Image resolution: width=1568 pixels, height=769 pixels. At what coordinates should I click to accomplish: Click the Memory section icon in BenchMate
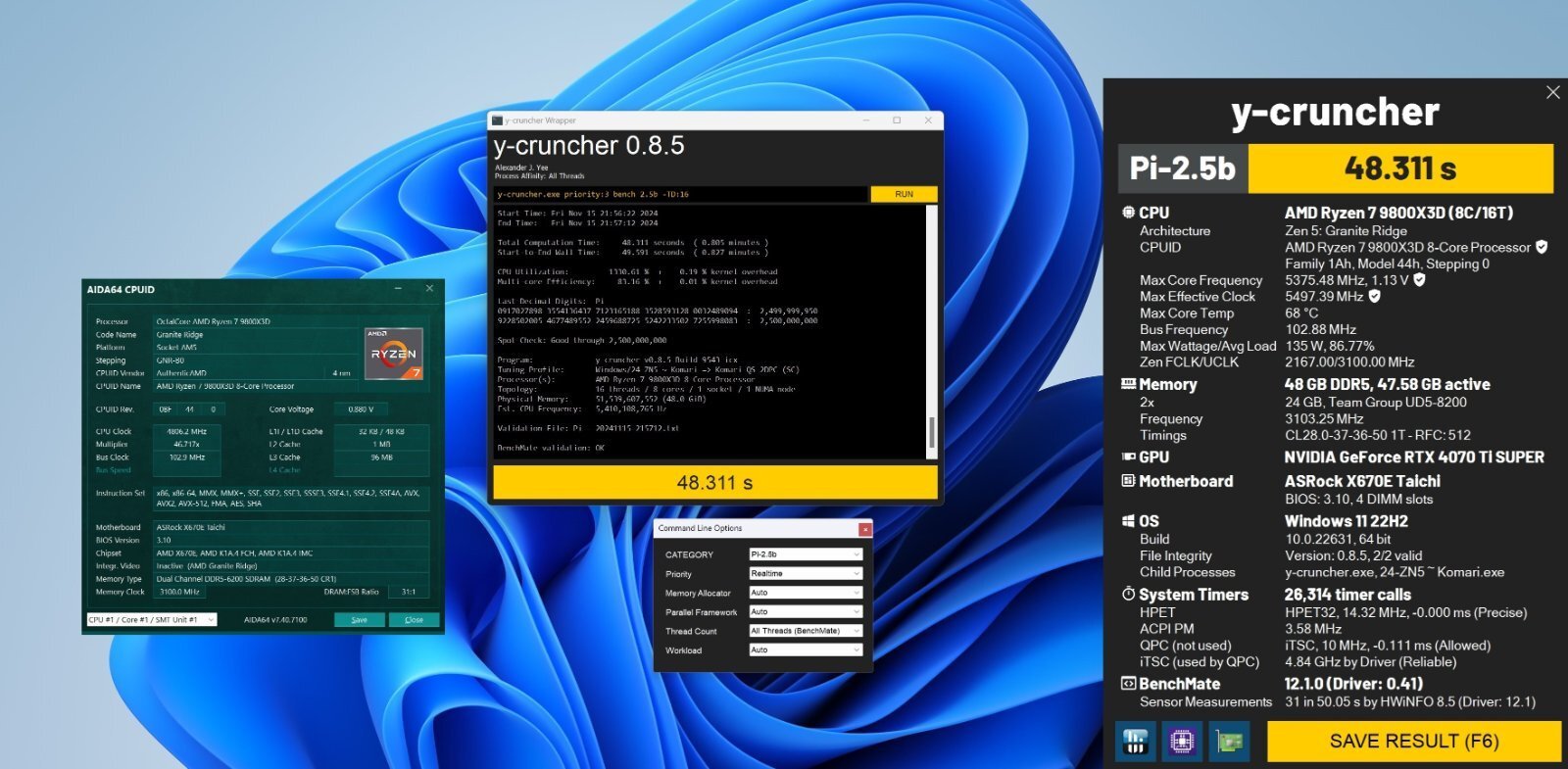coord(1128,384)
